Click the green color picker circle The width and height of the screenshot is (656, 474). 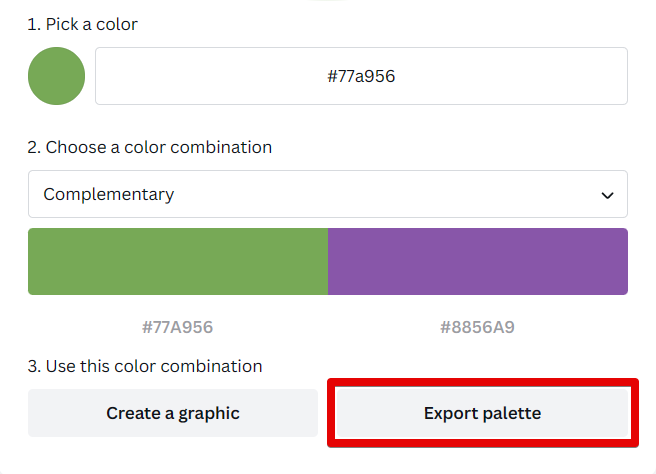click(x=56, y=76)
